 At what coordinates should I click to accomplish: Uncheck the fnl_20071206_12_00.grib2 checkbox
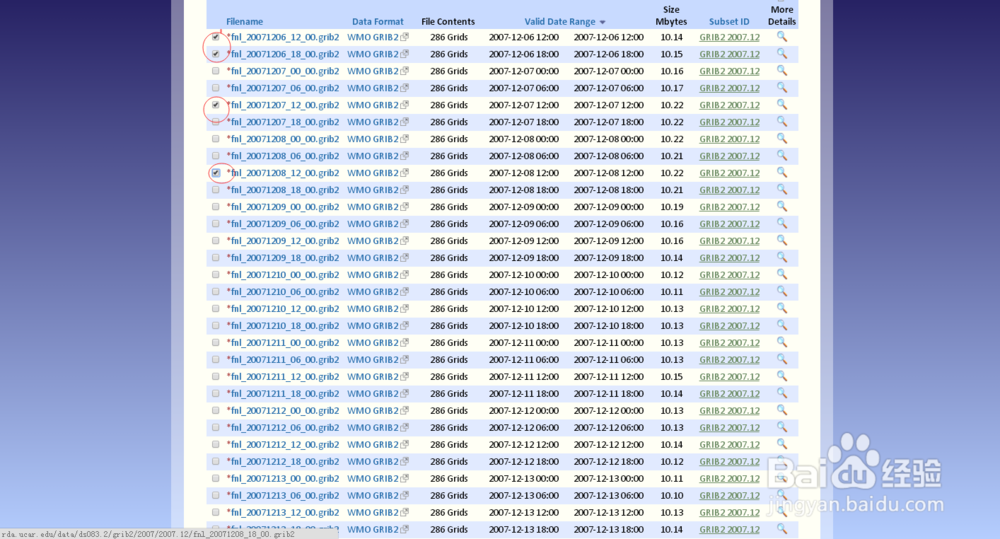point(216,37)
